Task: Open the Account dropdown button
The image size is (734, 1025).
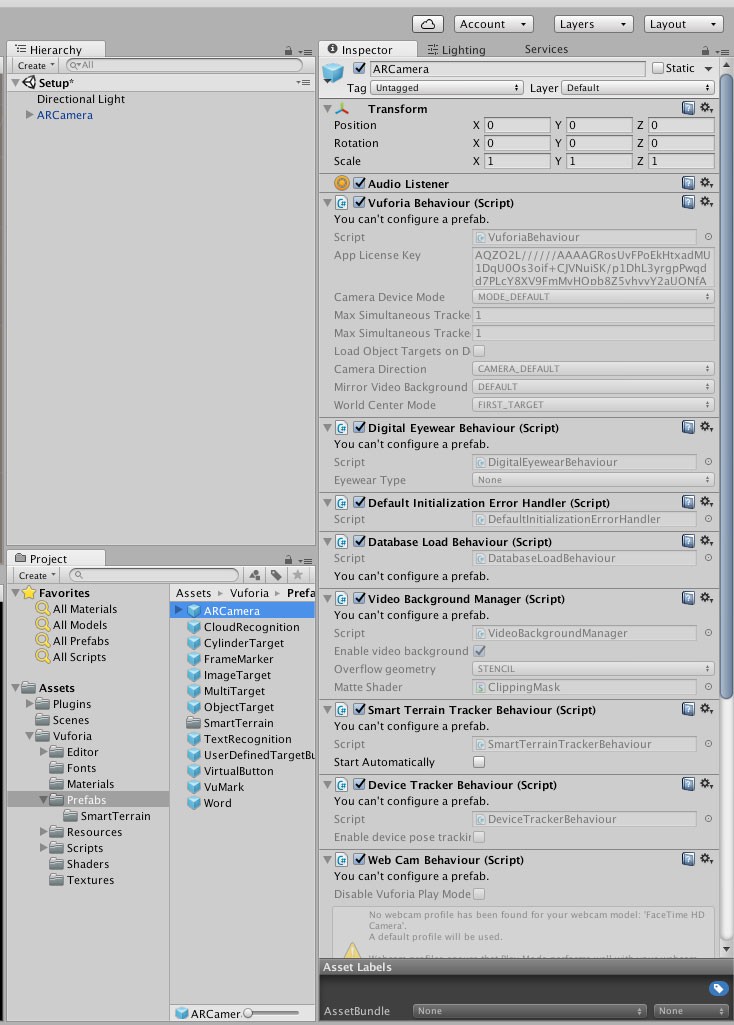Action: click(x=493, y=24)
